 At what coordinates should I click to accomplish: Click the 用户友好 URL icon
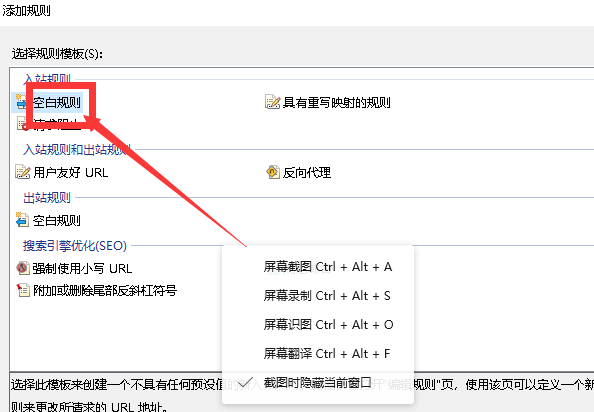pyautogui.click(x=22, y=172)
